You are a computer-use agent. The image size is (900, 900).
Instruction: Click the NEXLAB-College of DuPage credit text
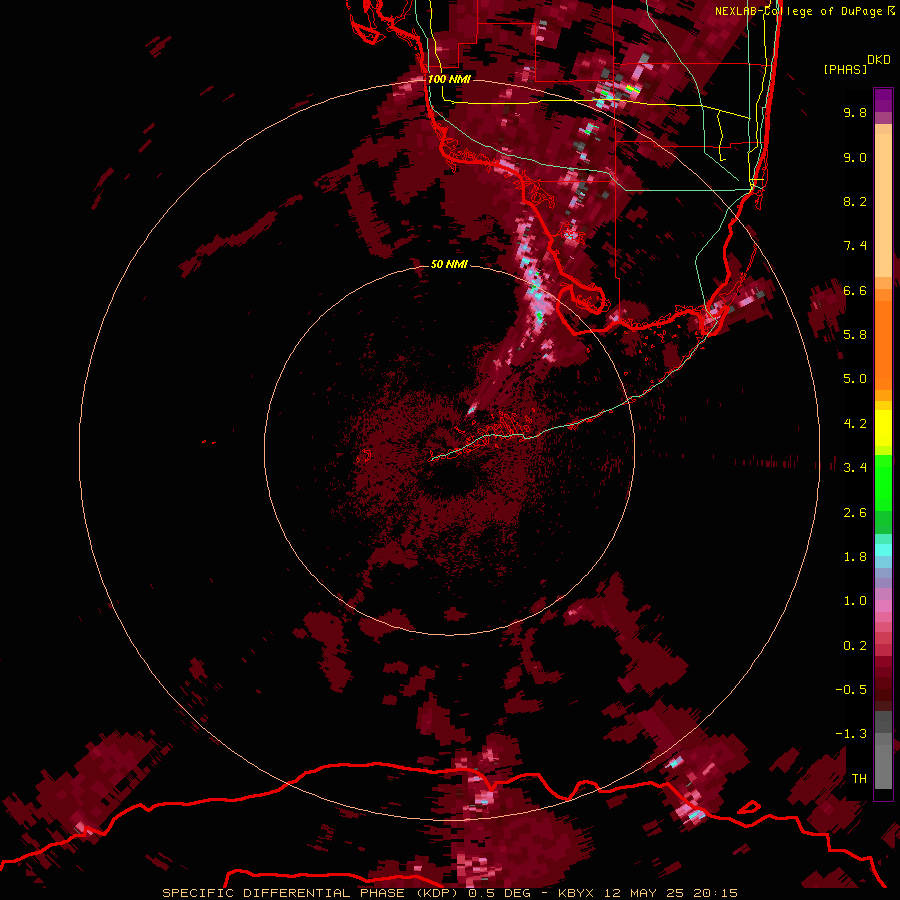pyautogui.click(x=800, y=11)
